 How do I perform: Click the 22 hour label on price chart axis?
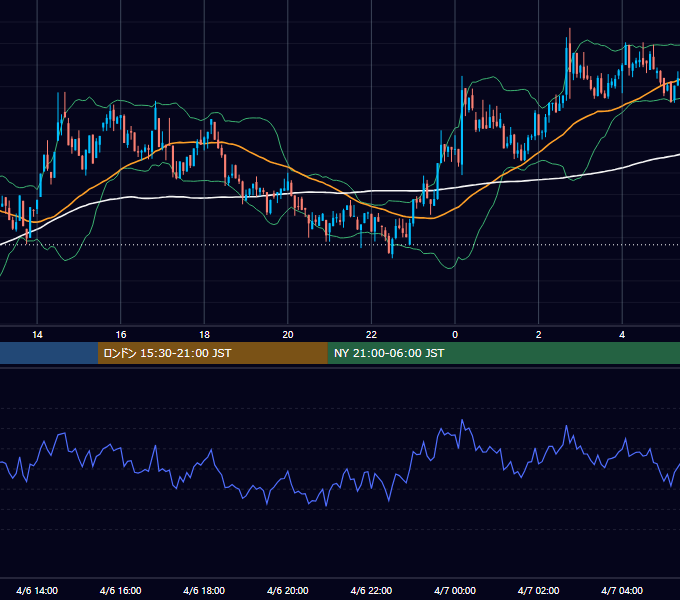click(x=371, y=335)
